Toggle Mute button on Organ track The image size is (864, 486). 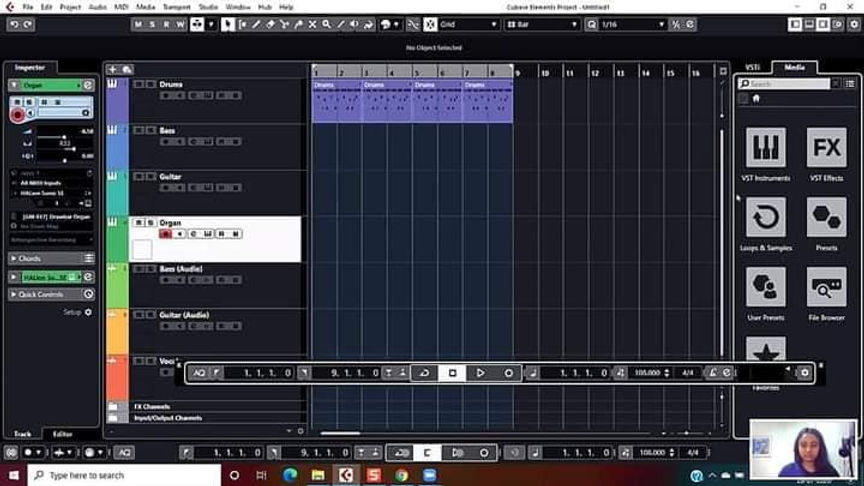tap(138, 223)
